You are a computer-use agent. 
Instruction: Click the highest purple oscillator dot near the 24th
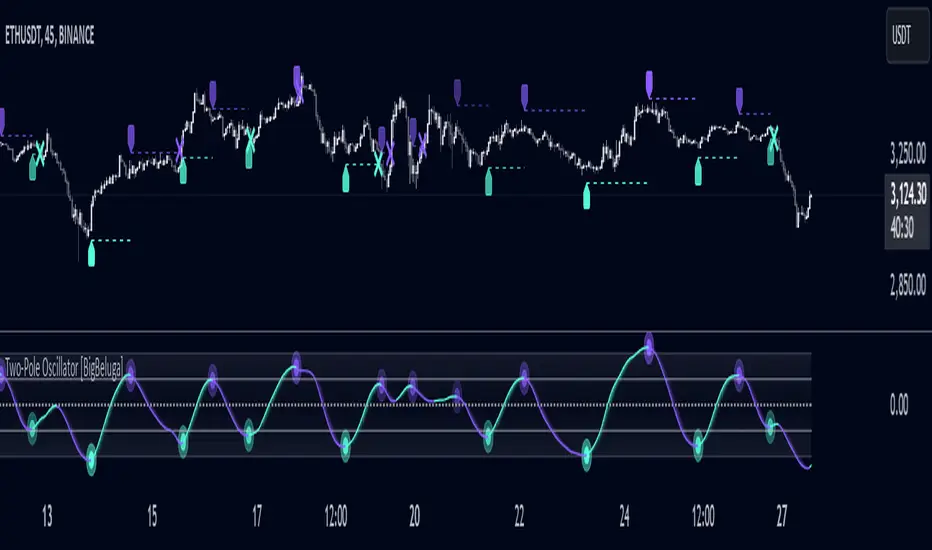tap(649, 347)
